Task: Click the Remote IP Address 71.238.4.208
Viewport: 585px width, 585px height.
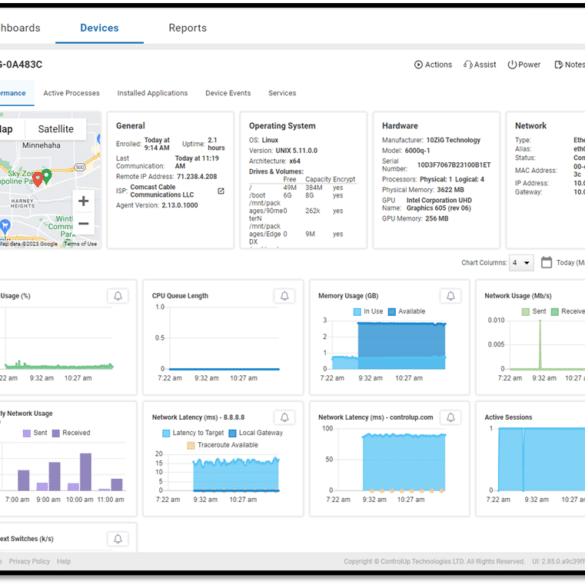Action: (x=197, y=176)
